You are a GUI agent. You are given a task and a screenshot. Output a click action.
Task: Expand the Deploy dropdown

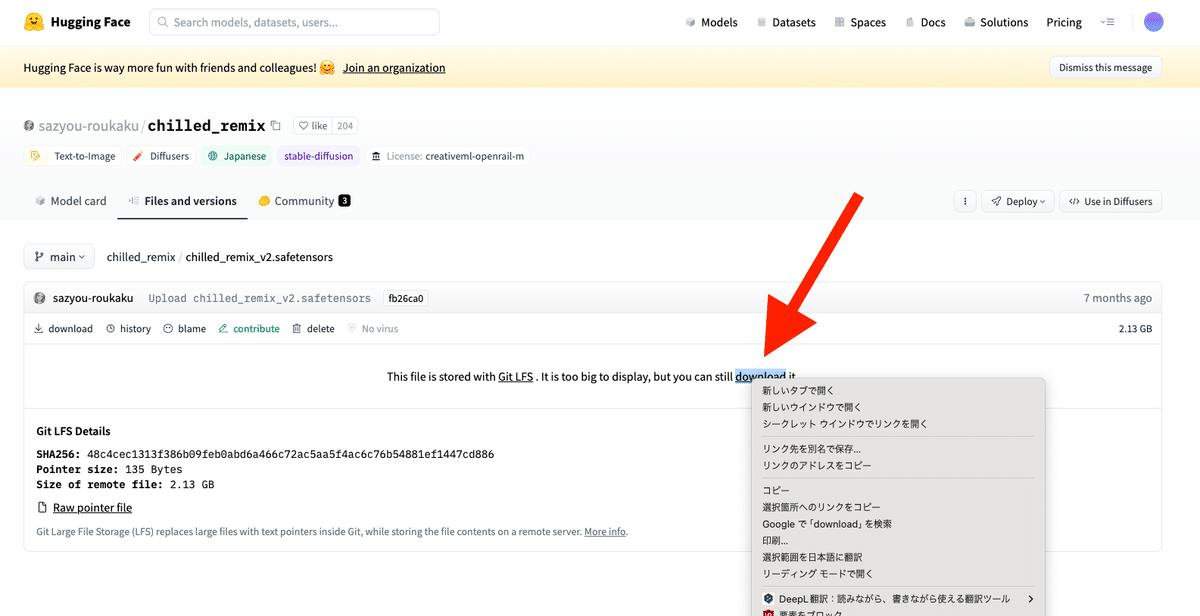pos(1018,201)
